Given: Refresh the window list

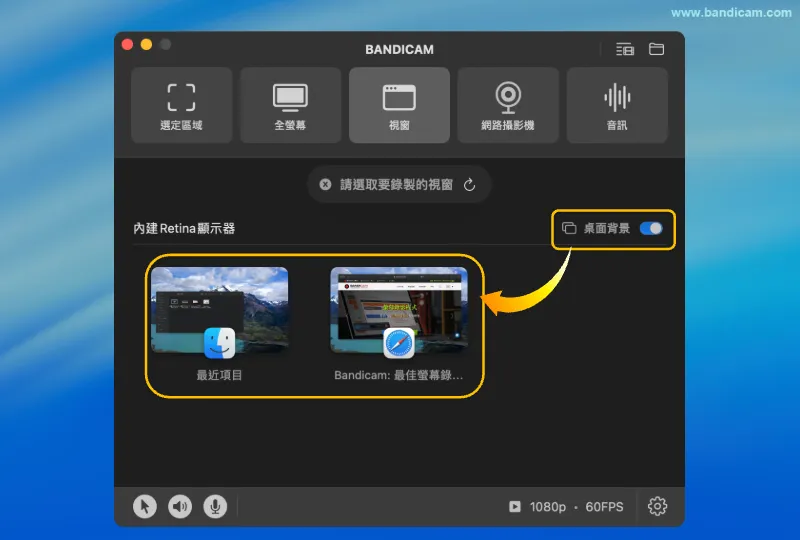Looking at the screenshot, I should point(469,184).
